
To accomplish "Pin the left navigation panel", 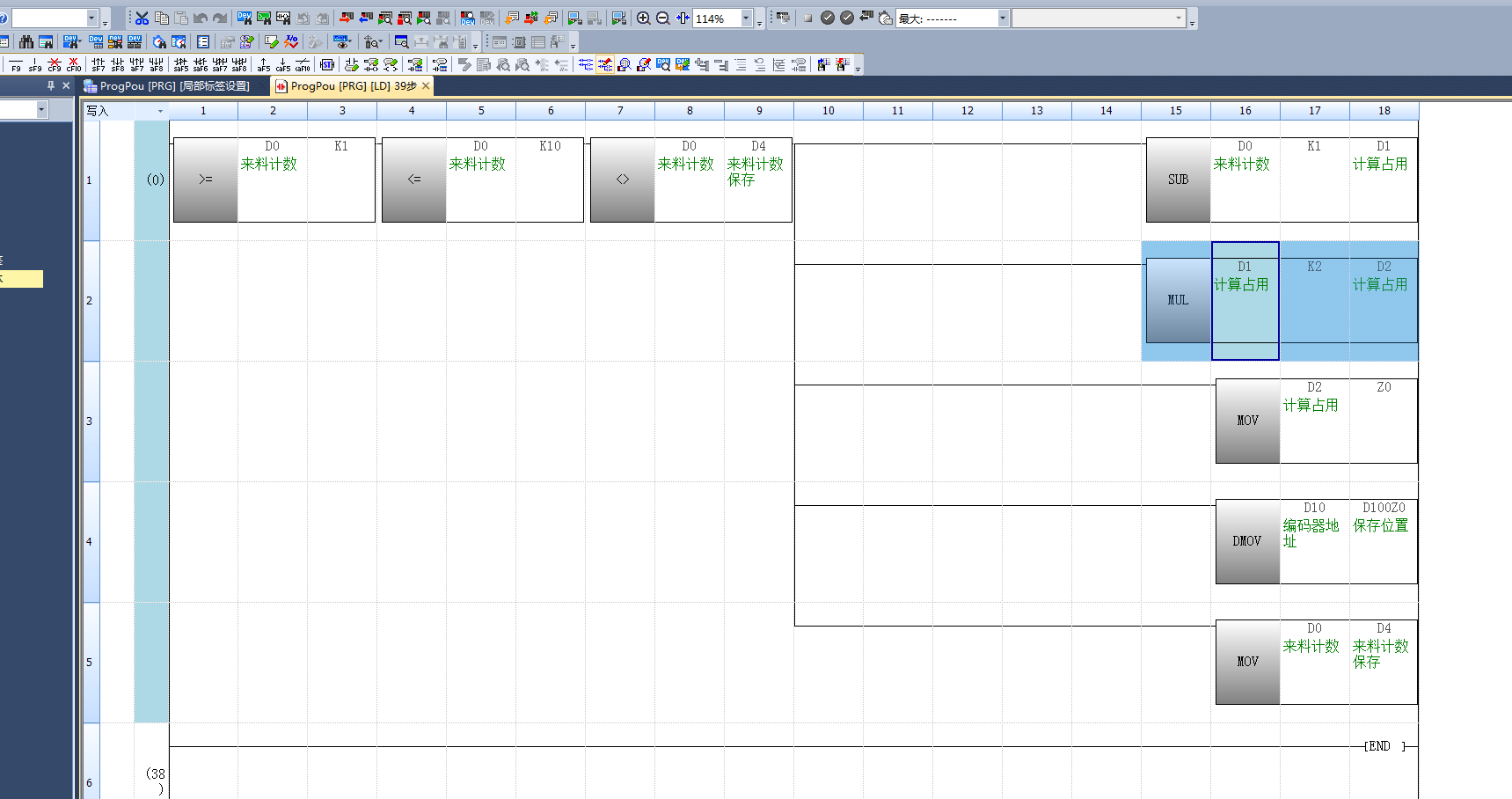I will click(x=51, y=85).
